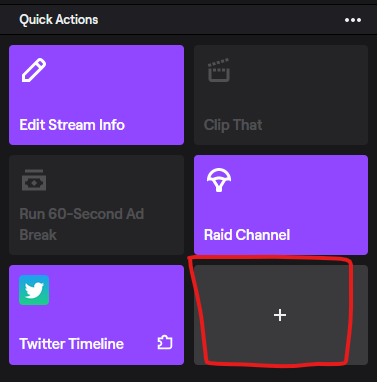
Task: Click the ad break money icon
Action: tap(34, 180)
